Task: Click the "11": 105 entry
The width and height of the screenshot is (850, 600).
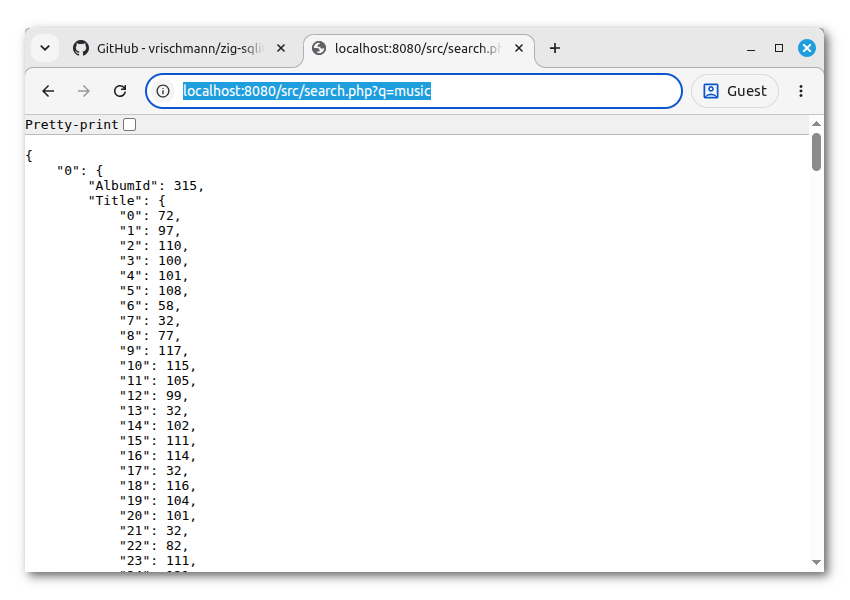Action: click(157, 381)
